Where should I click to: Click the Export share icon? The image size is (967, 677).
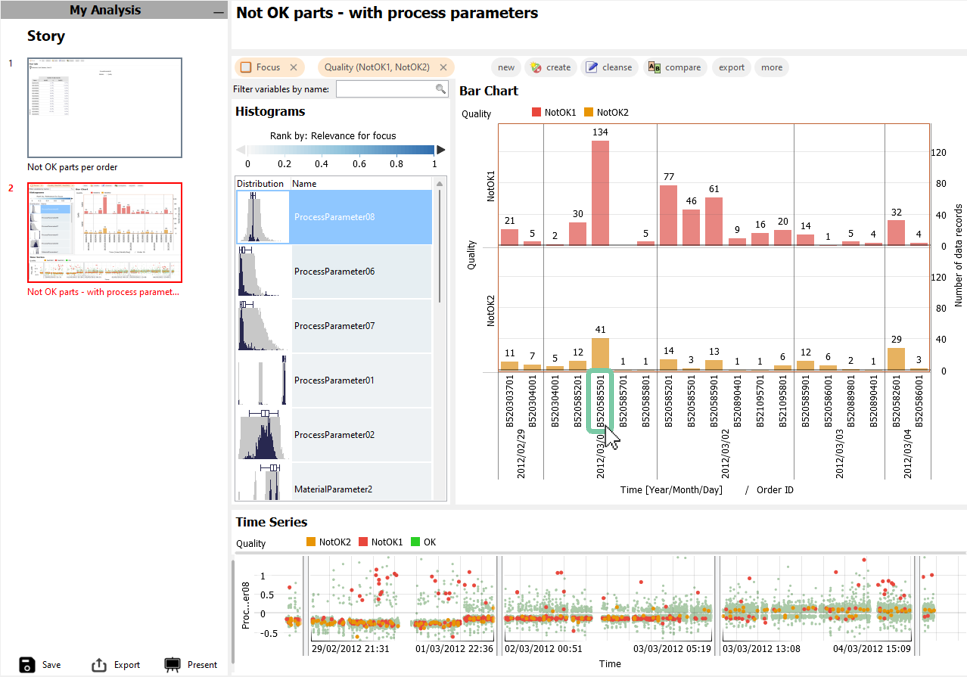(99, 664)
